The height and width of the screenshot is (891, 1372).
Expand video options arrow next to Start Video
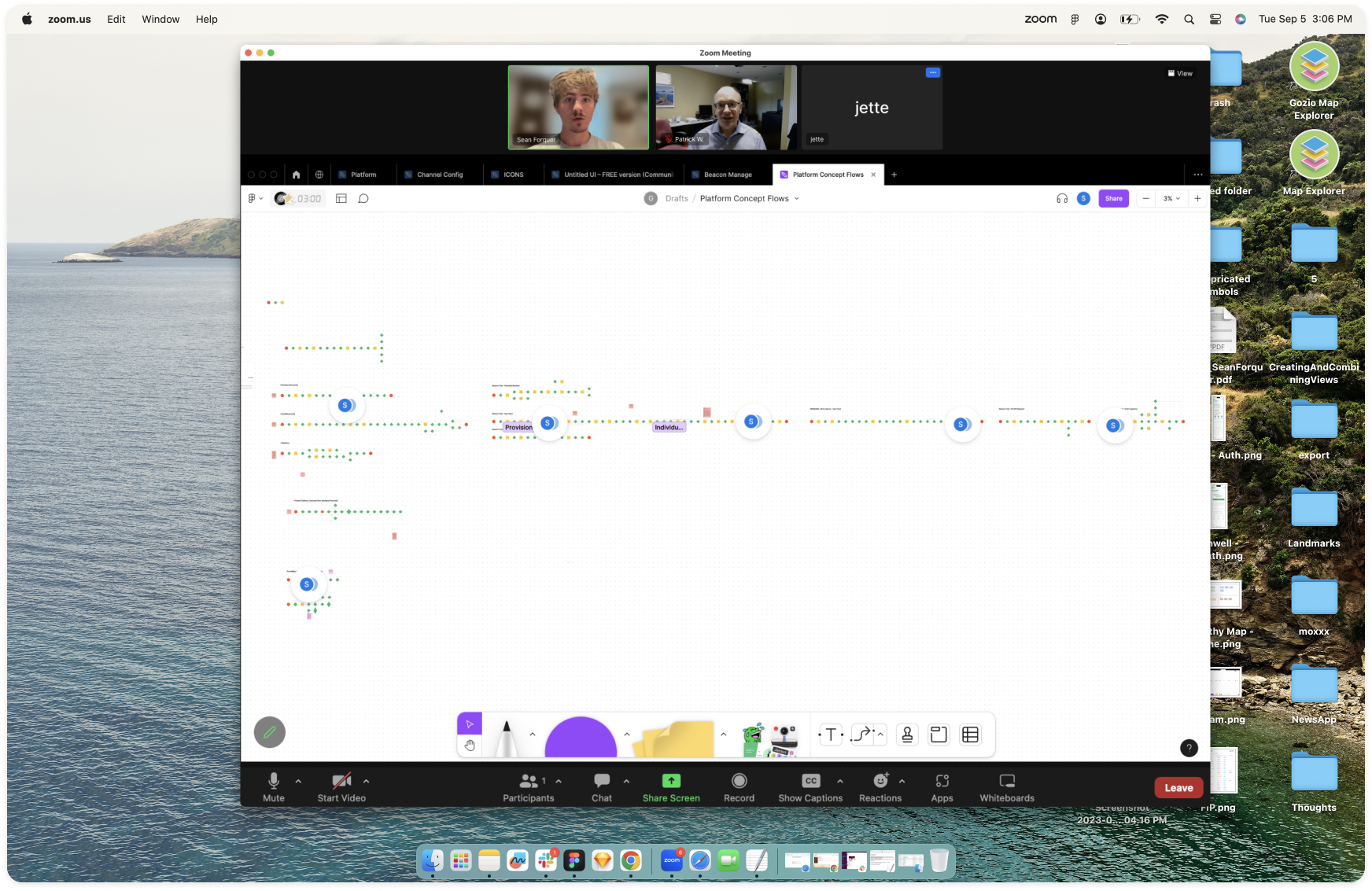tap(366, 781)
